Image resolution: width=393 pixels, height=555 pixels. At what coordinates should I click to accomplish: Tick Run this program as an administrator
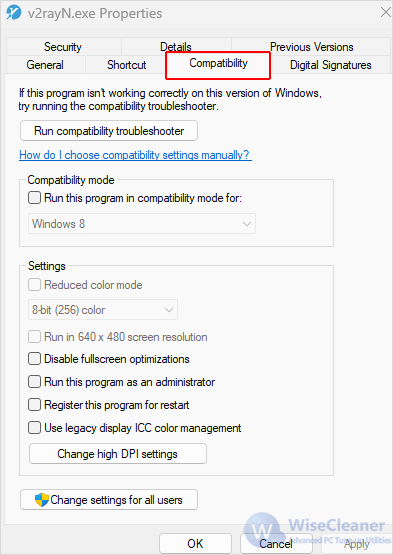[34, 382]
